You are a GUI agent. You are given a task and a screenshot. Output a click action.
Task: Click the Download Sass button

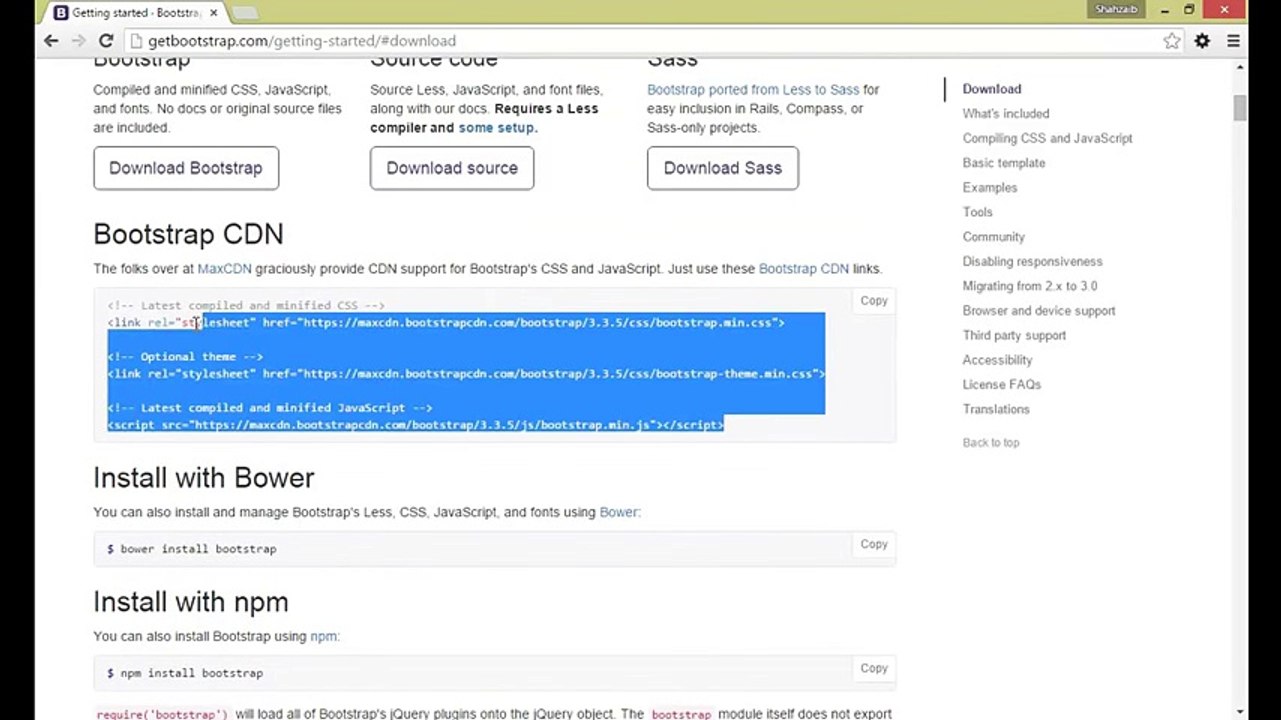tap(723, 168)
